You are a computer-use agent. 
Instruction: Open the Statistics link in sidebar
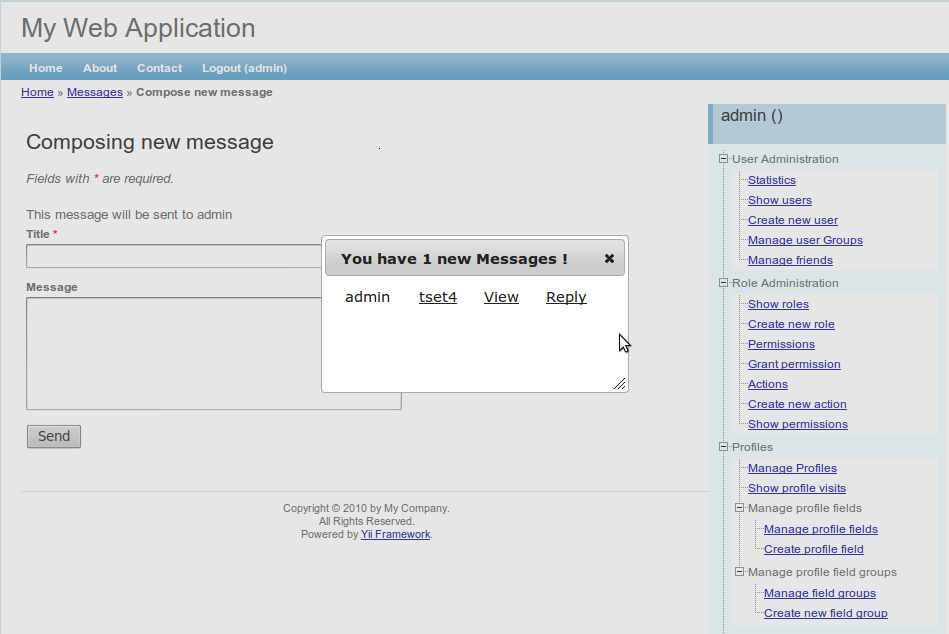pos(771,180)
